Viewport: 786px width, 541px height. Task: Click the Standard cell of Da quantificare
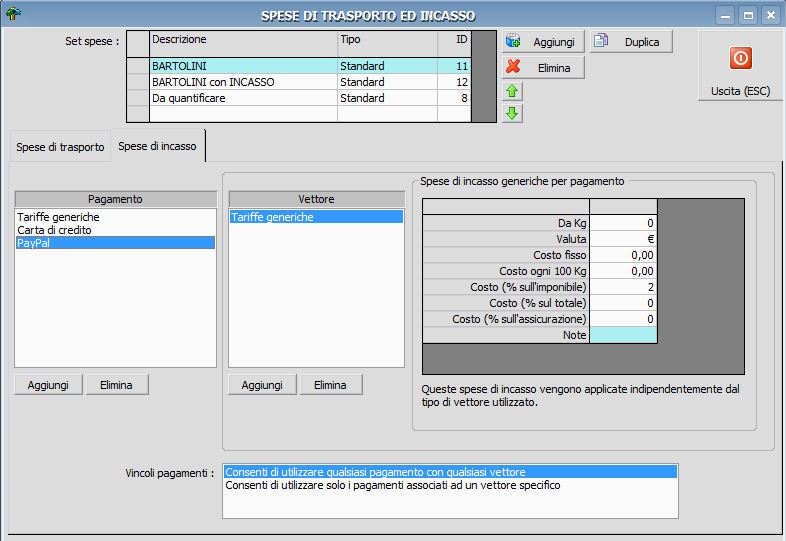387,98
